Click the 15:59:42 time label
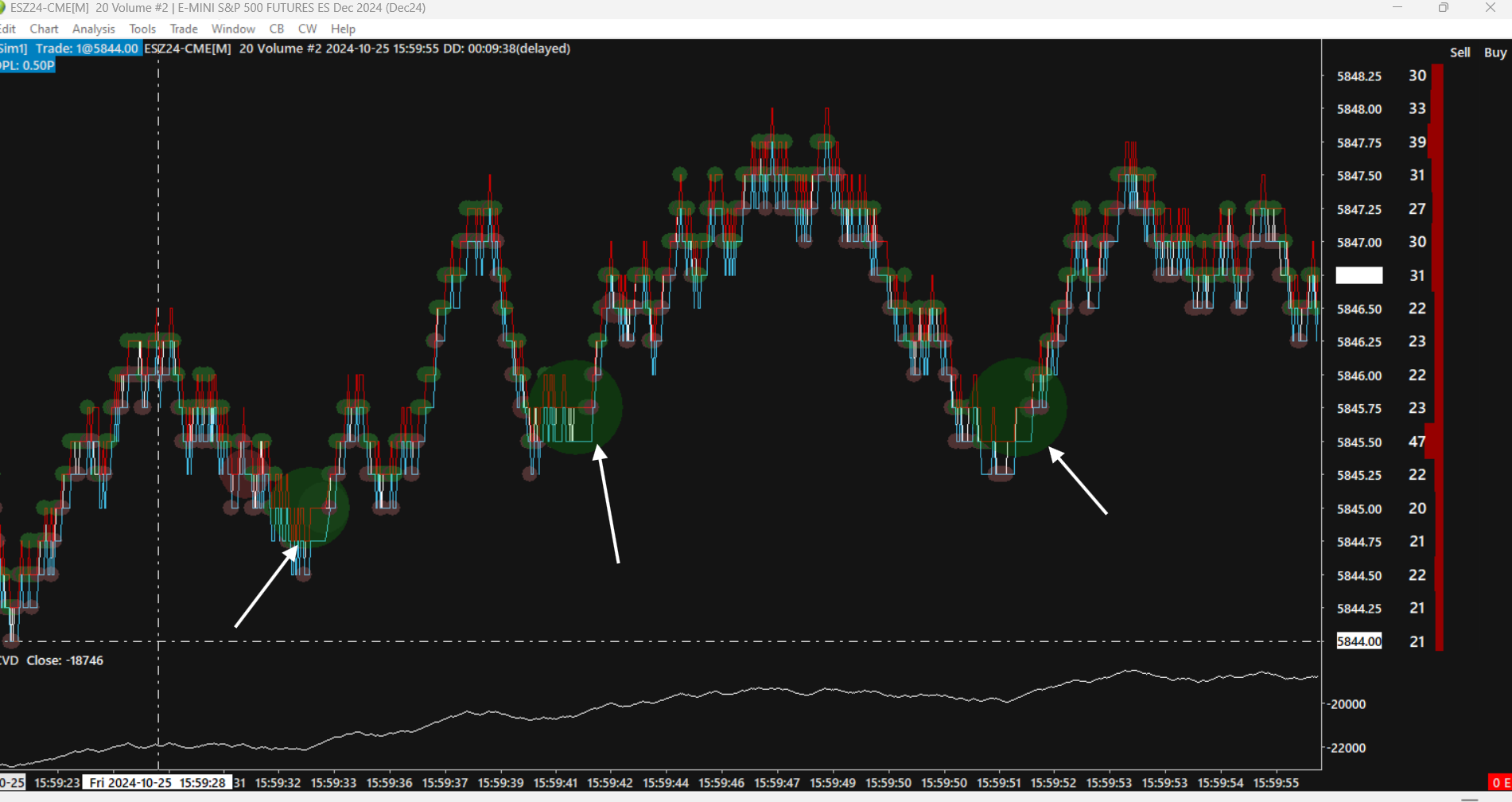This screenshot has width=1512, height=802. tap(610, 783)
